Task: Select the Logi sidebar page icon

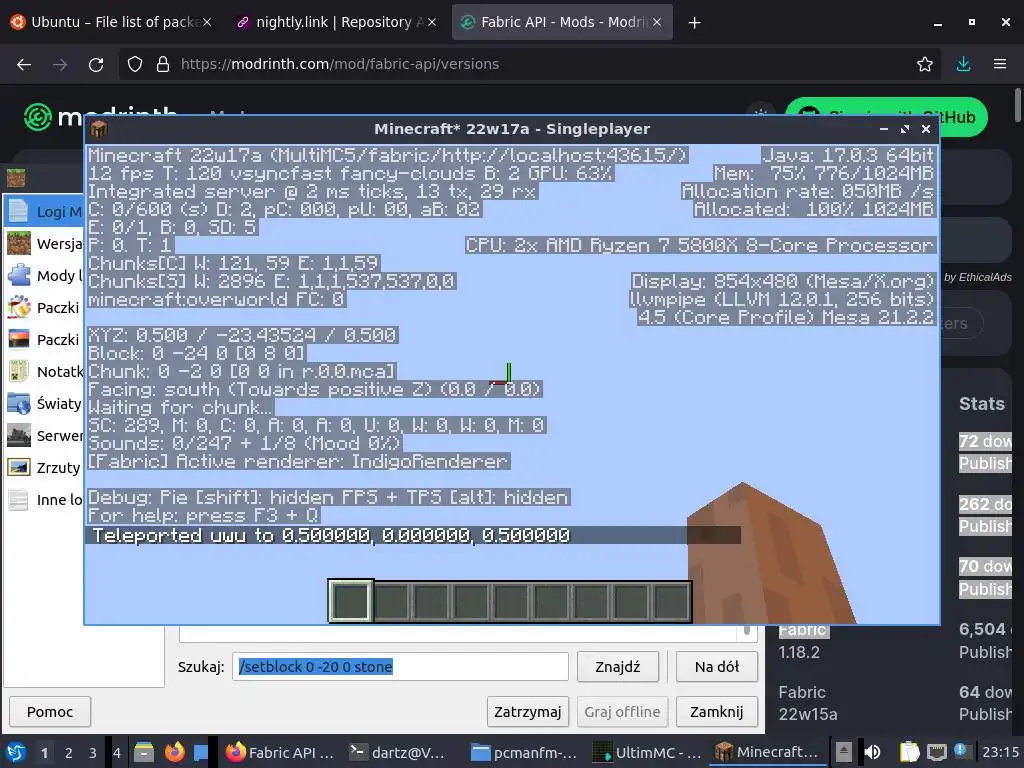Action: coord(18,211)
